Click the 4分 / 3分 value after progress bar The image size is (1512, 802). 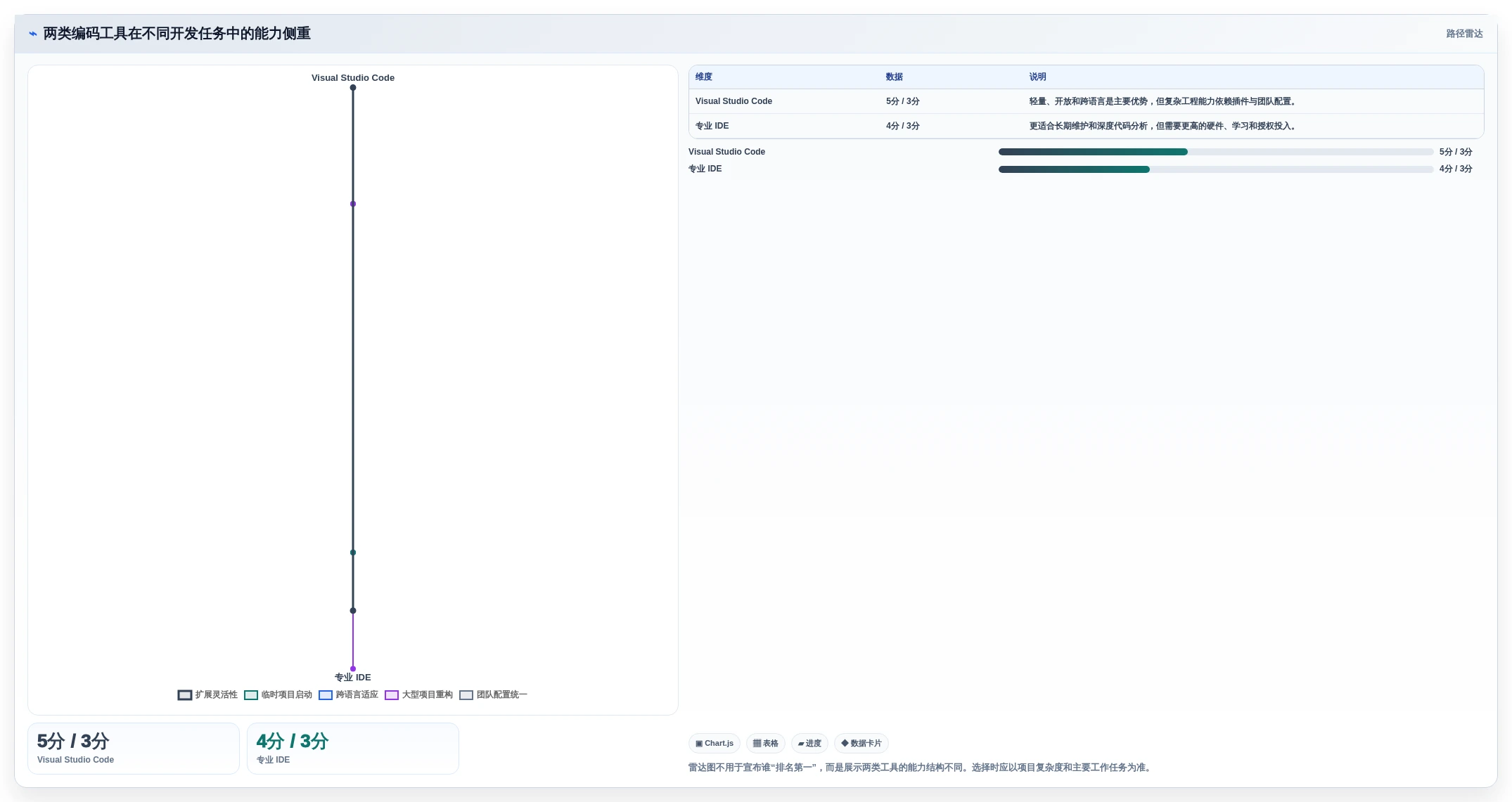1456,169
